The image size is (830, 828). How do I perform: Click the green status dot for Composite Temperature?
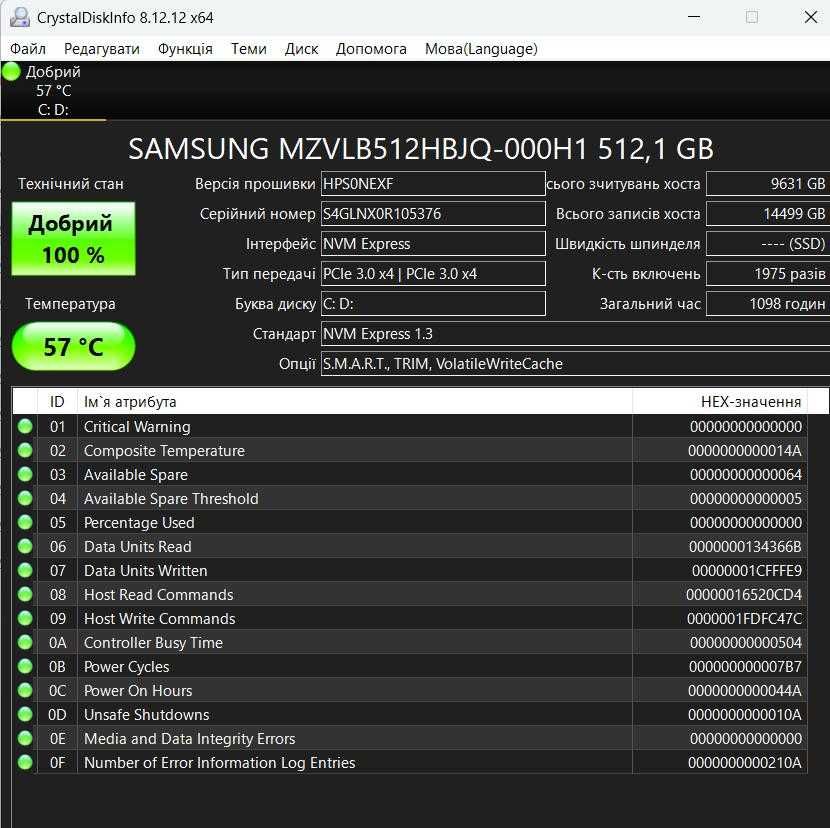coord(25,450)
